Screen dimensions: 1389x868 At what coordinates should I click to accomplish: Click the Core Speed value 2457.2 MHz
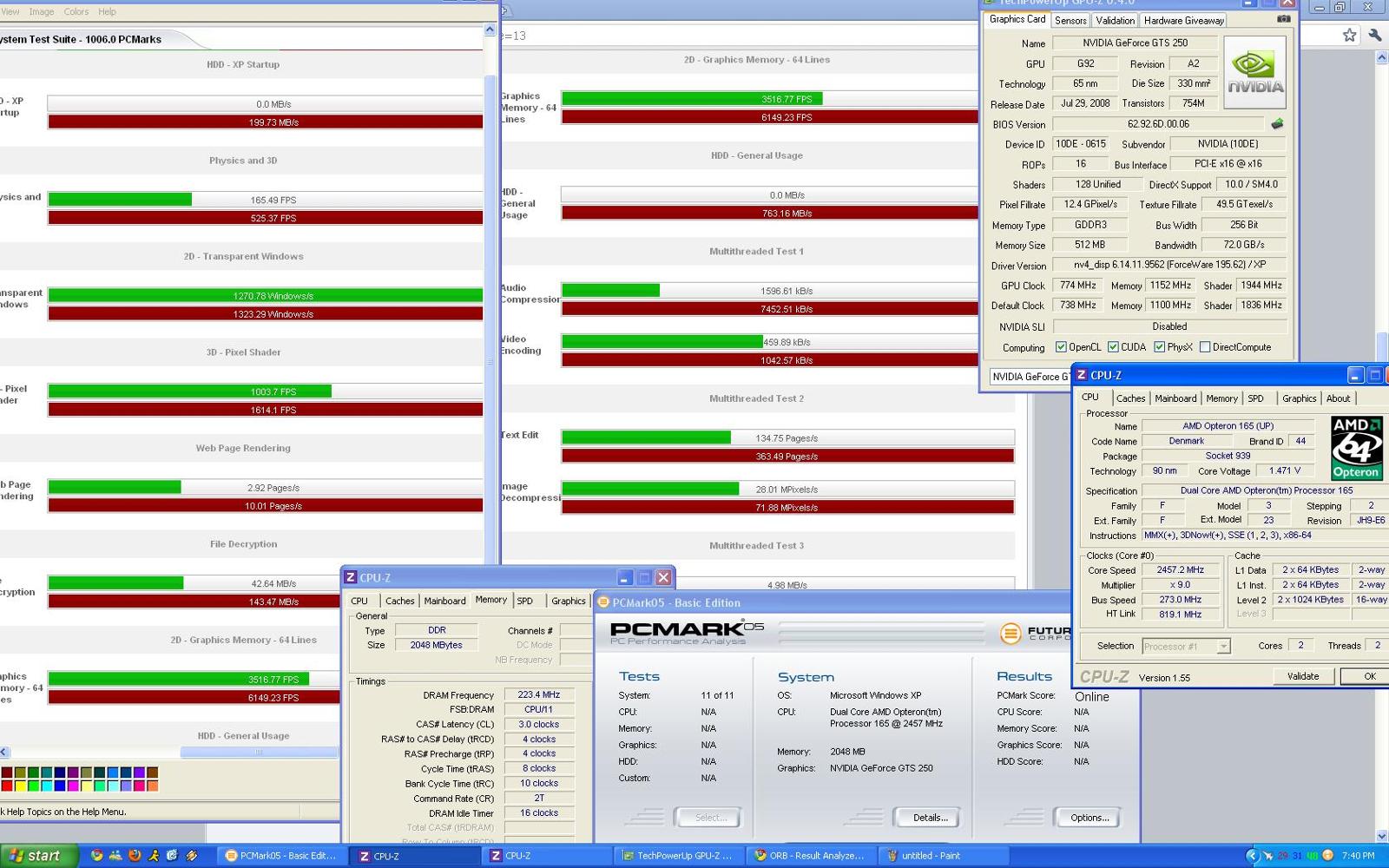click(1180, 570)
